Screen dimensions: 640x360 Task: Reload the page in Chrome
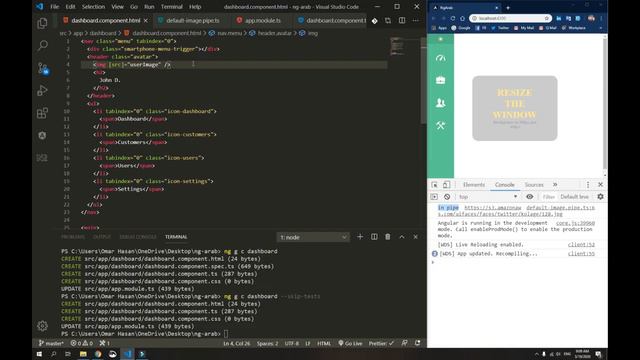[453, 18]
